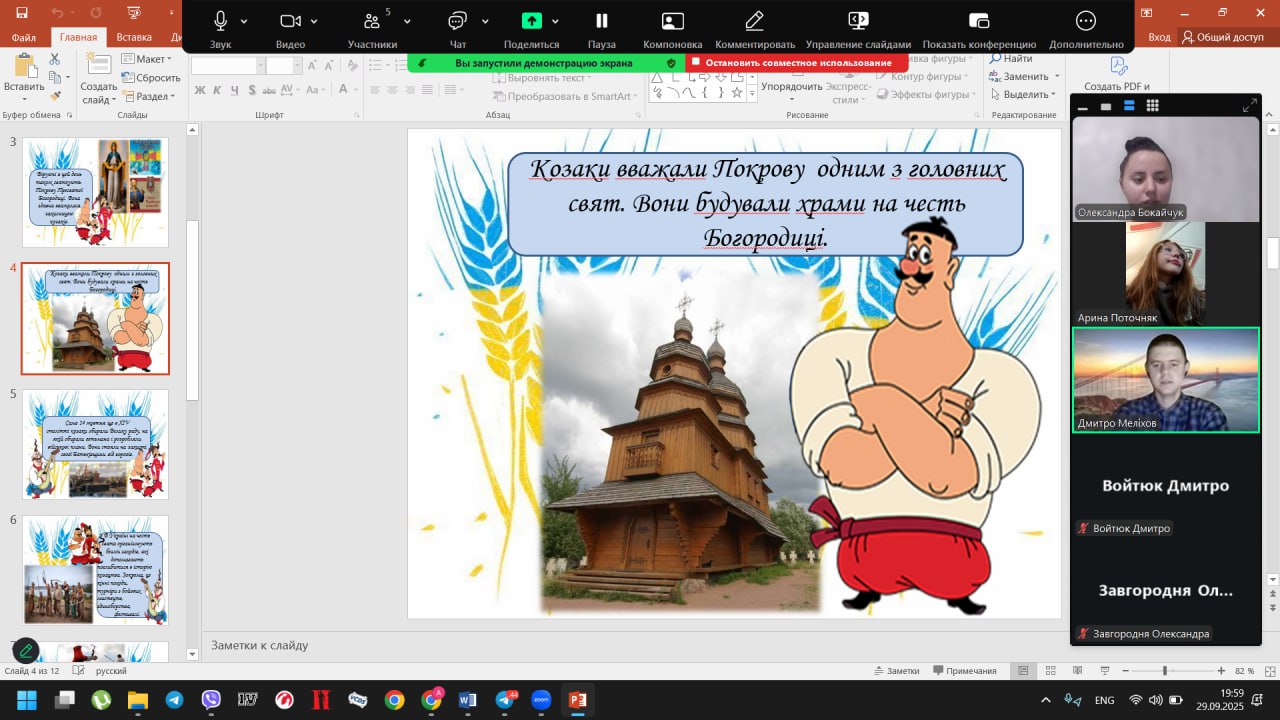
Task: Click the More (Дополнительно) ellipsis icon
Action: 1086,21
